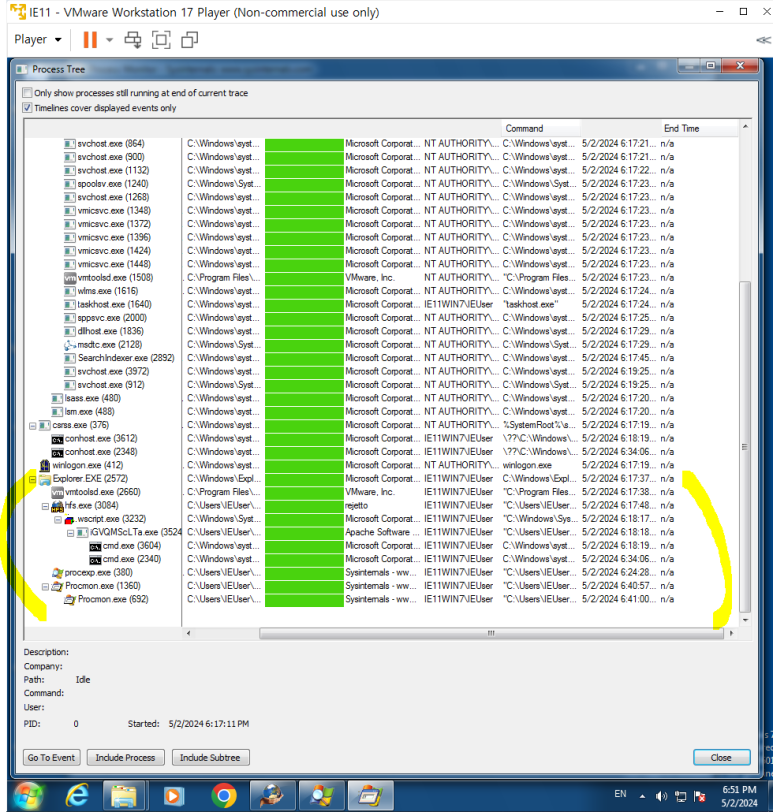Collapse the hfs.exe (3084) node
Image resolution: width=773 pixels, height=812 pixels.
point(45,506)
